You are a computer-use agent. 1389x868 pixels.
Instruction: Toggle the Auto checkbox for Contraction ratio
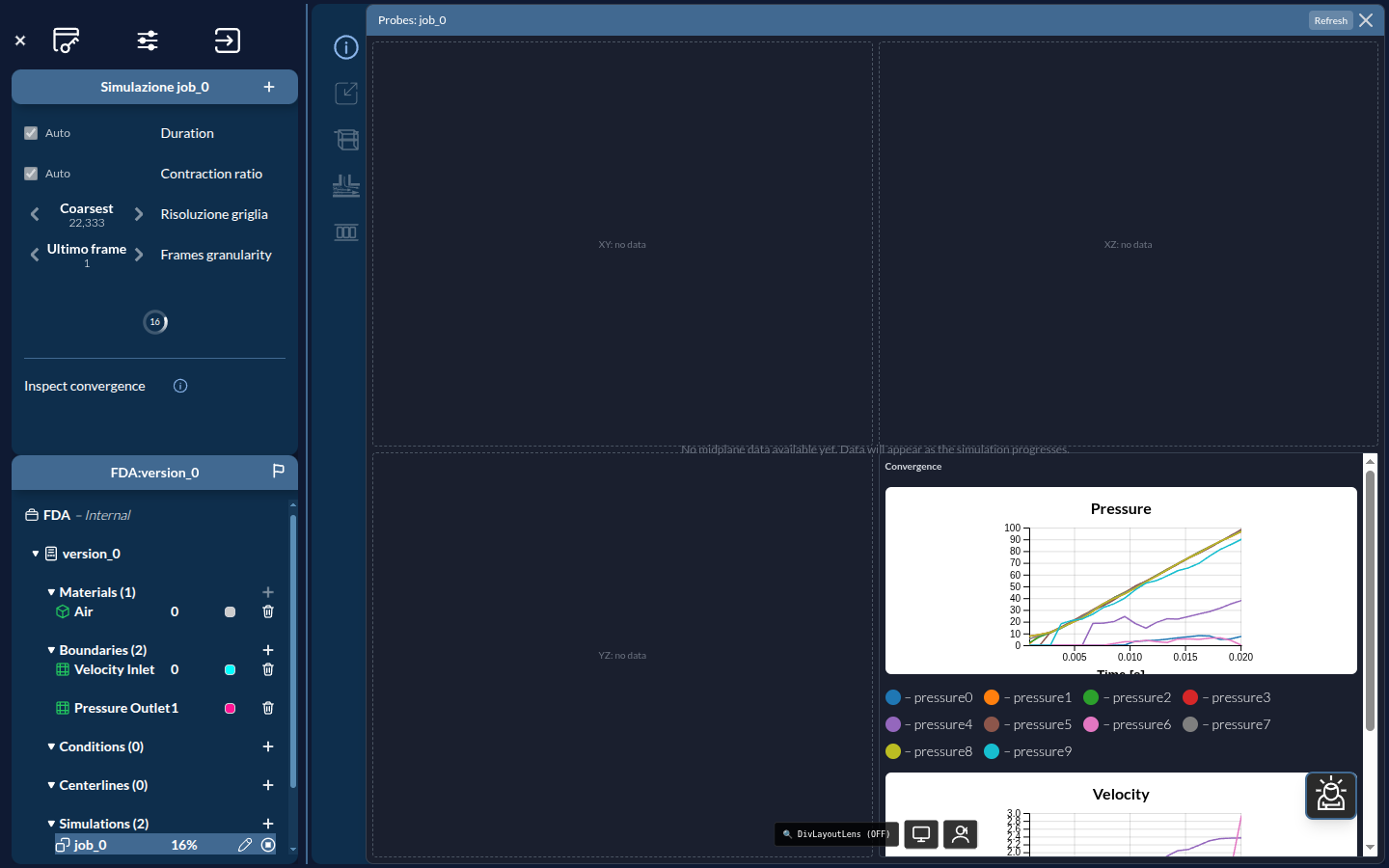[31, 174]
